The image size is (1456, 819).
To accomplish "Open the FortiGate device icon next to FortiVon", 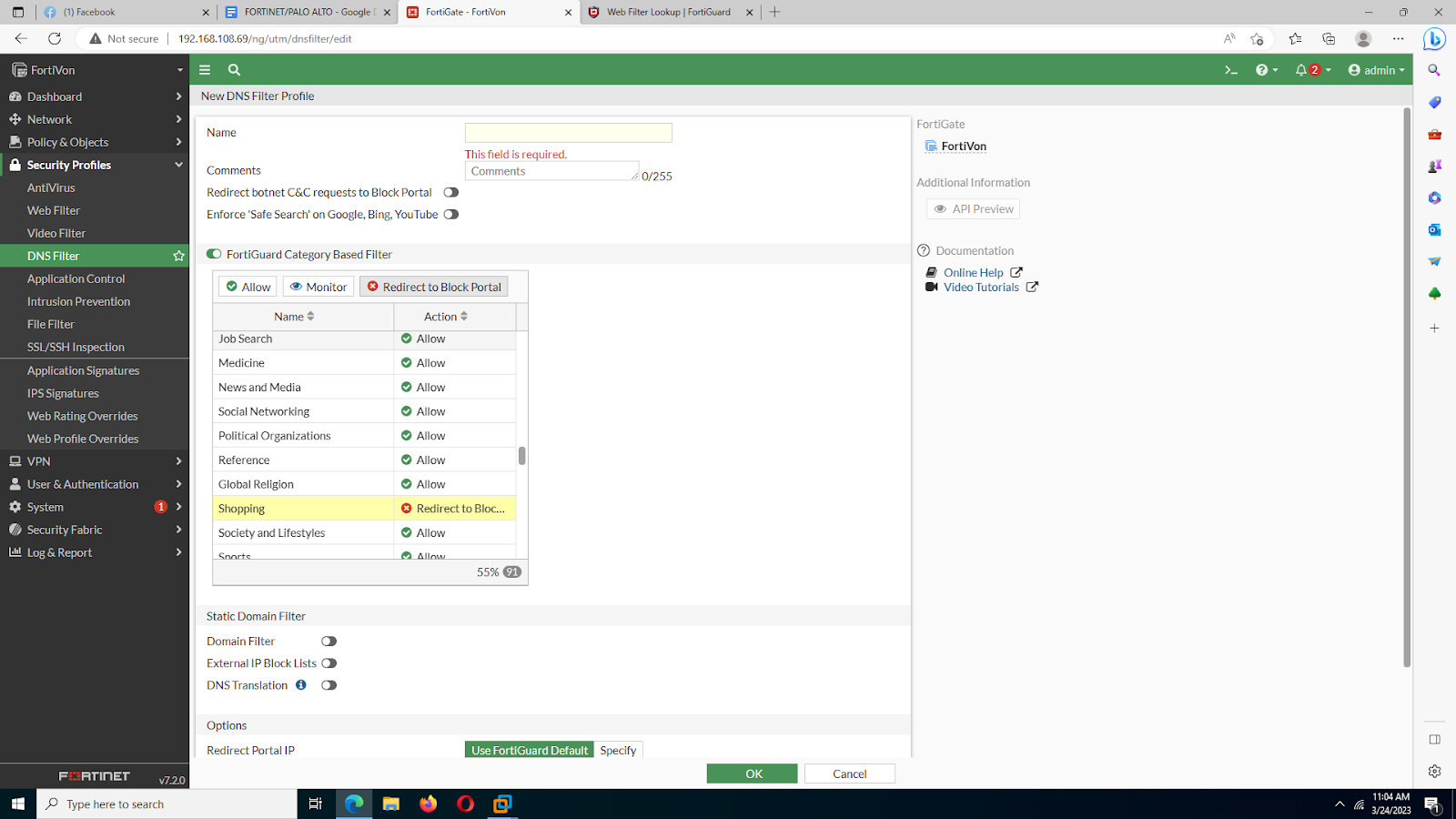I will (x=931, y=146).
